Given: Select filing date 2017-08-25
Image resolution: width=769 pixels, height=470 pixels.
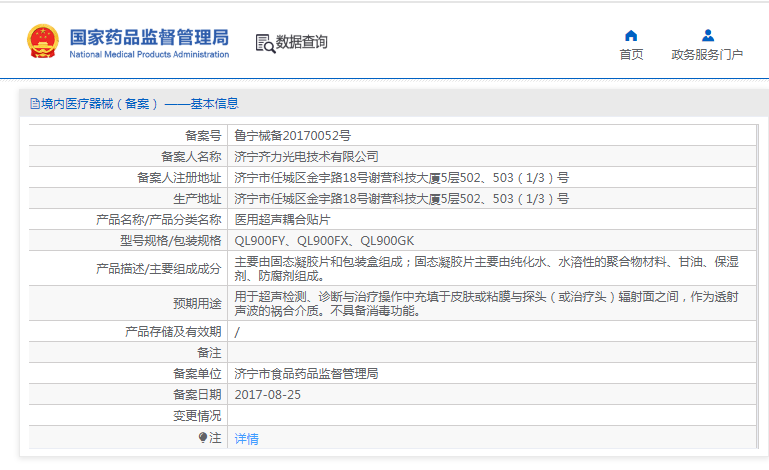Looking at the screenshot, I should click(x=268, y=394).
